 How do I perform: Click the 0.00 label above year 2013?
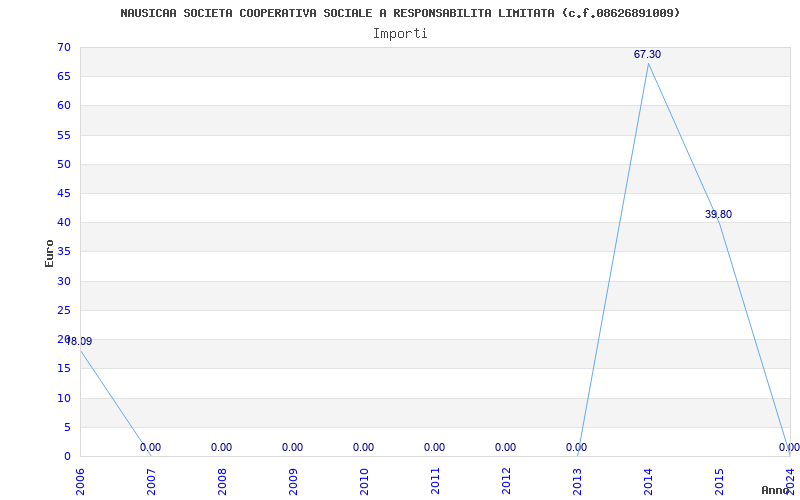pos(576,448)
